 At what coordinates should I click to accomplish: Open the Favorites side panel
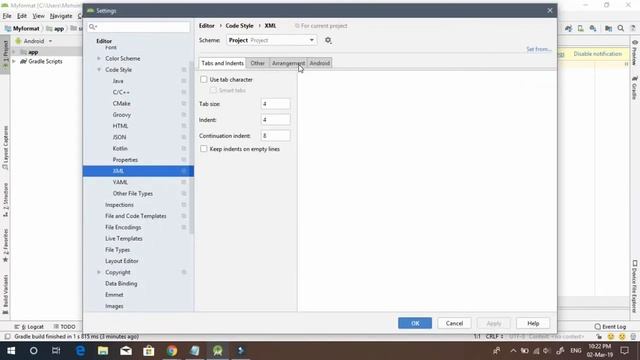pyautogui.click(x=5, y=245)
